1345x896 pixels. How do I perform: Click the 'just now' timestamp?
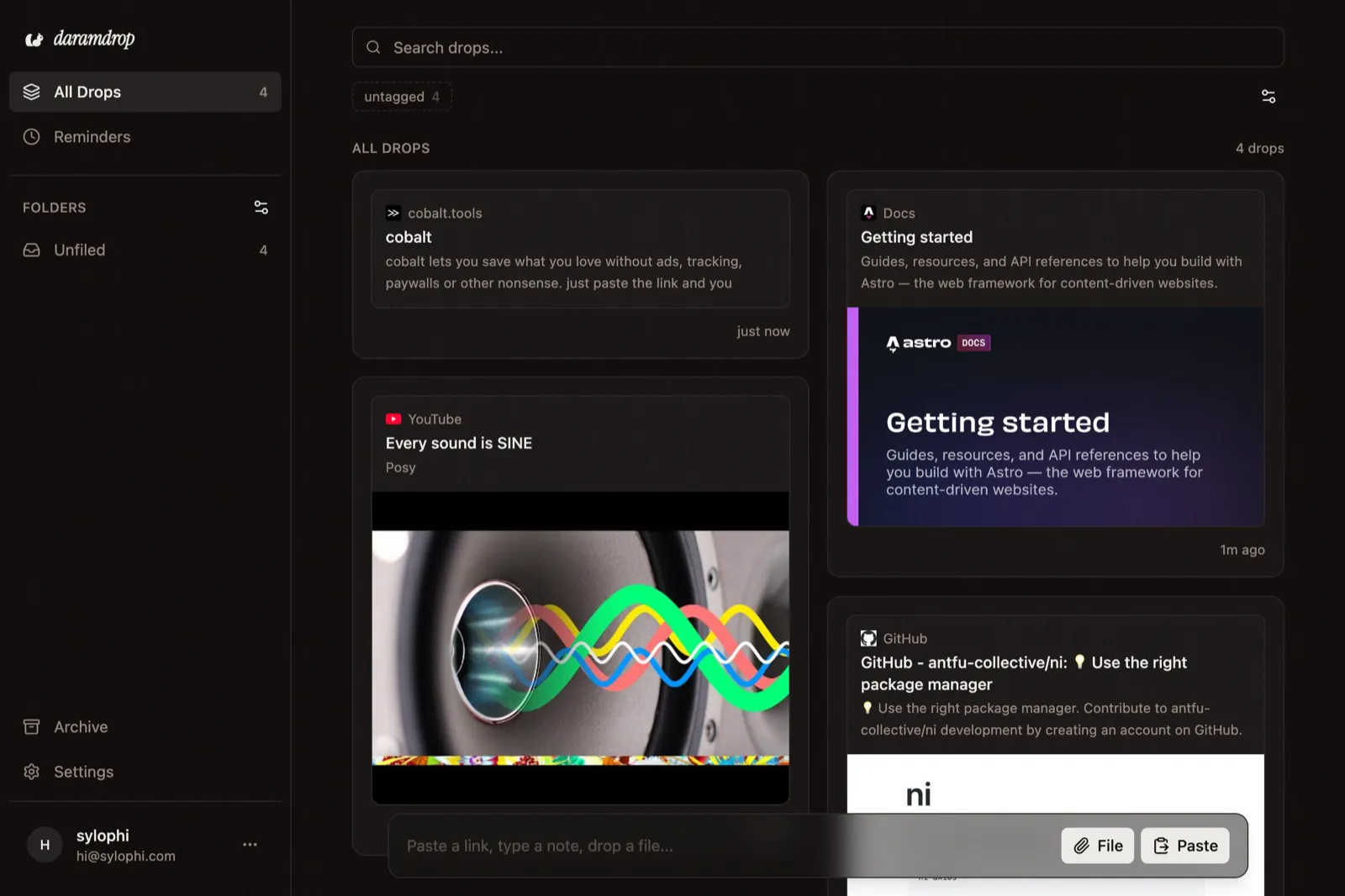763,331
